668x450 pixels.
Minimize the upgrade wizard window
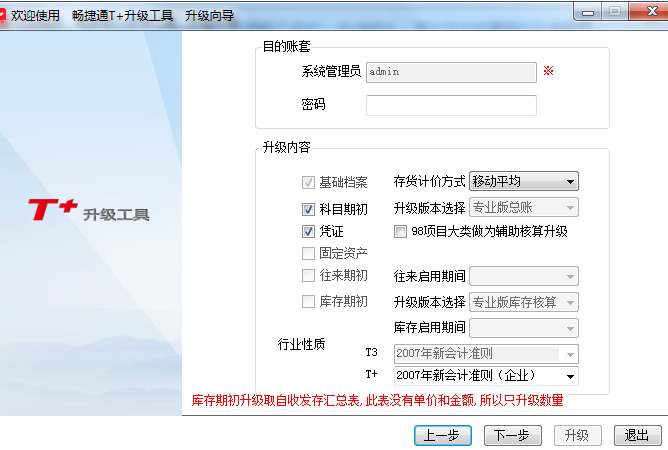coord(588,12)
